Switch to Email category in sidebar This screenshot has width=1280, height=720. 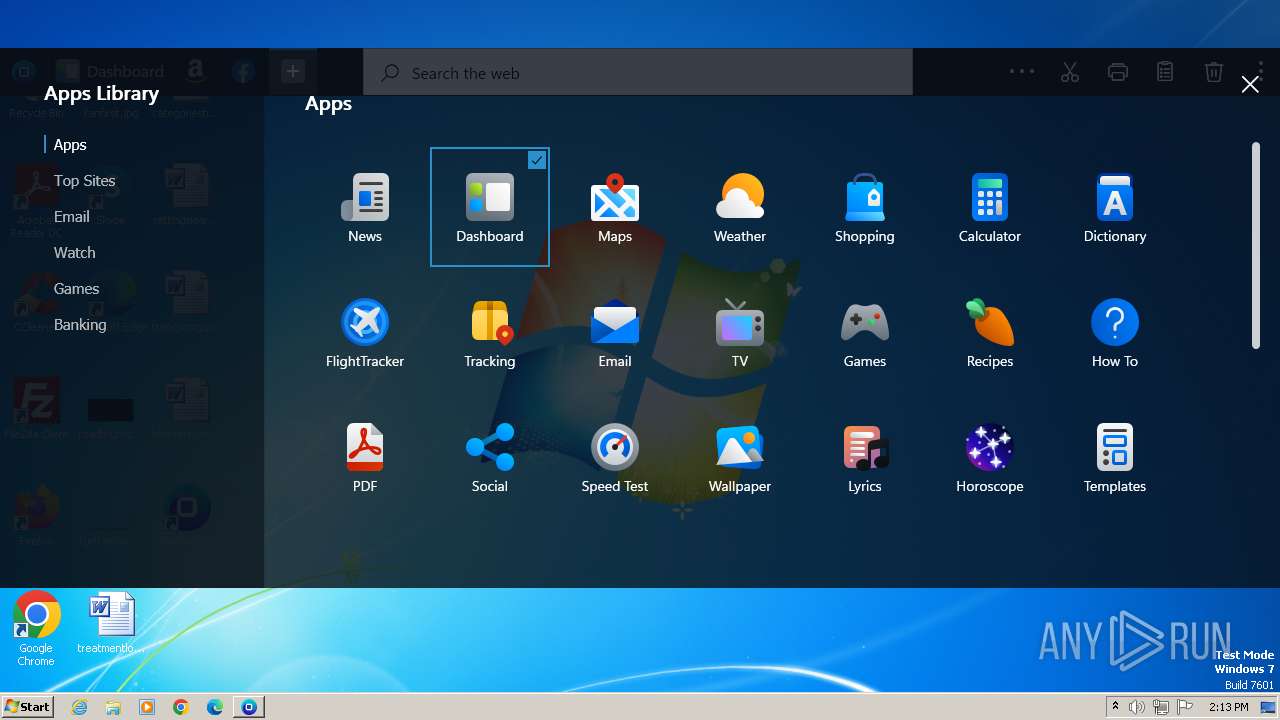(x=71, y=217)
